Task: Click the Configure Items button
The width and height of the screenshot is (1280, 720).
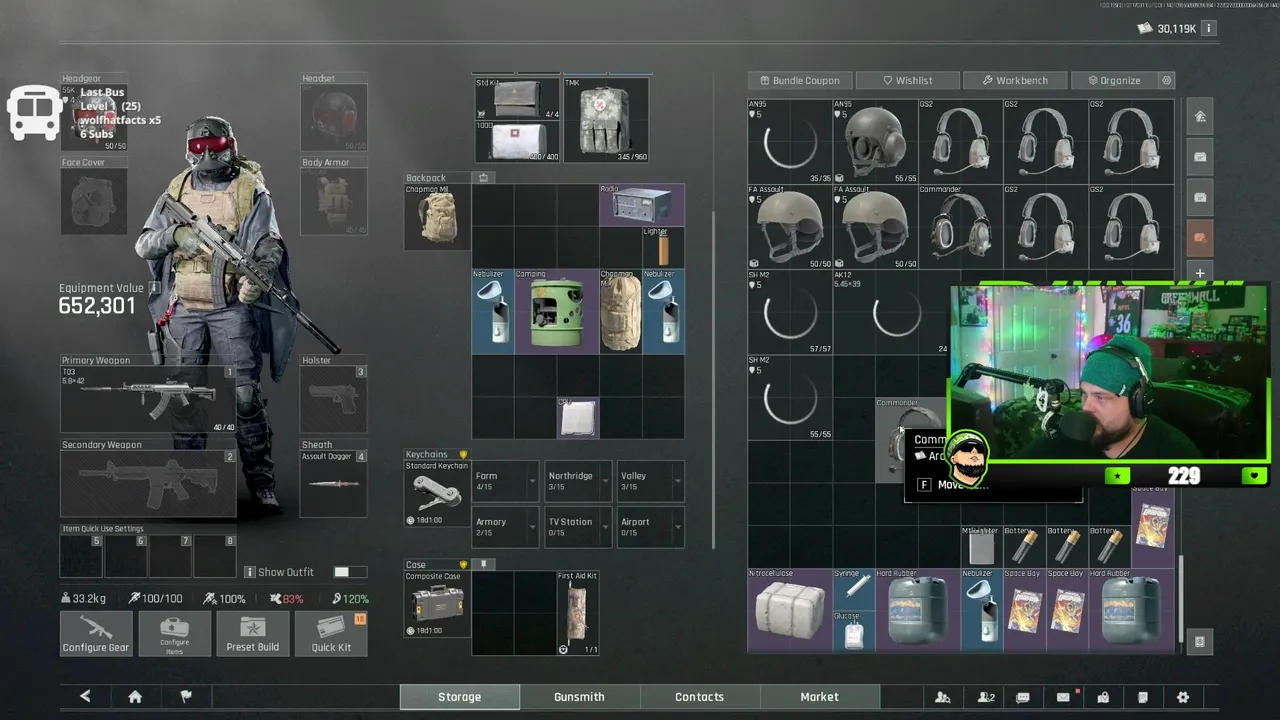Action: 174,634
